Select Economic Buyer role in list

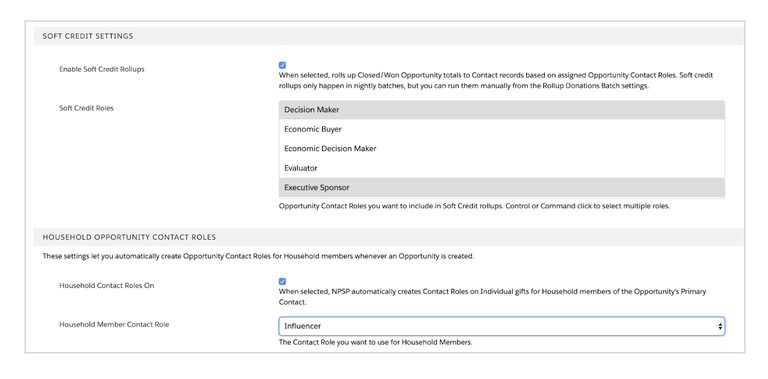pos(502,129)
